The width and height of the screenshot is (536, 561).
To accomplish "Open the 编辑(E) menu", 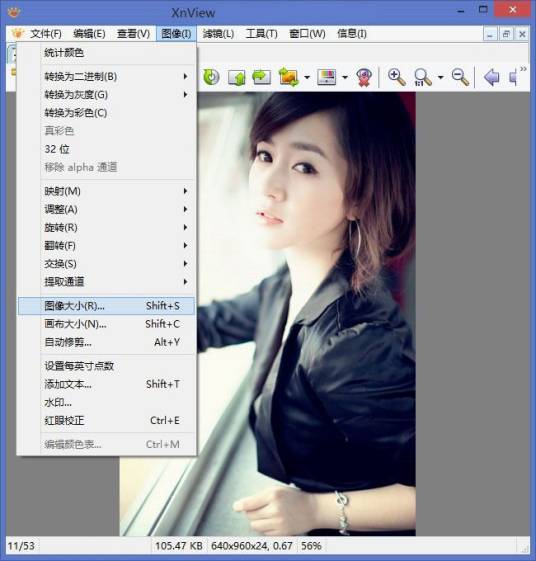I will 89,34.
